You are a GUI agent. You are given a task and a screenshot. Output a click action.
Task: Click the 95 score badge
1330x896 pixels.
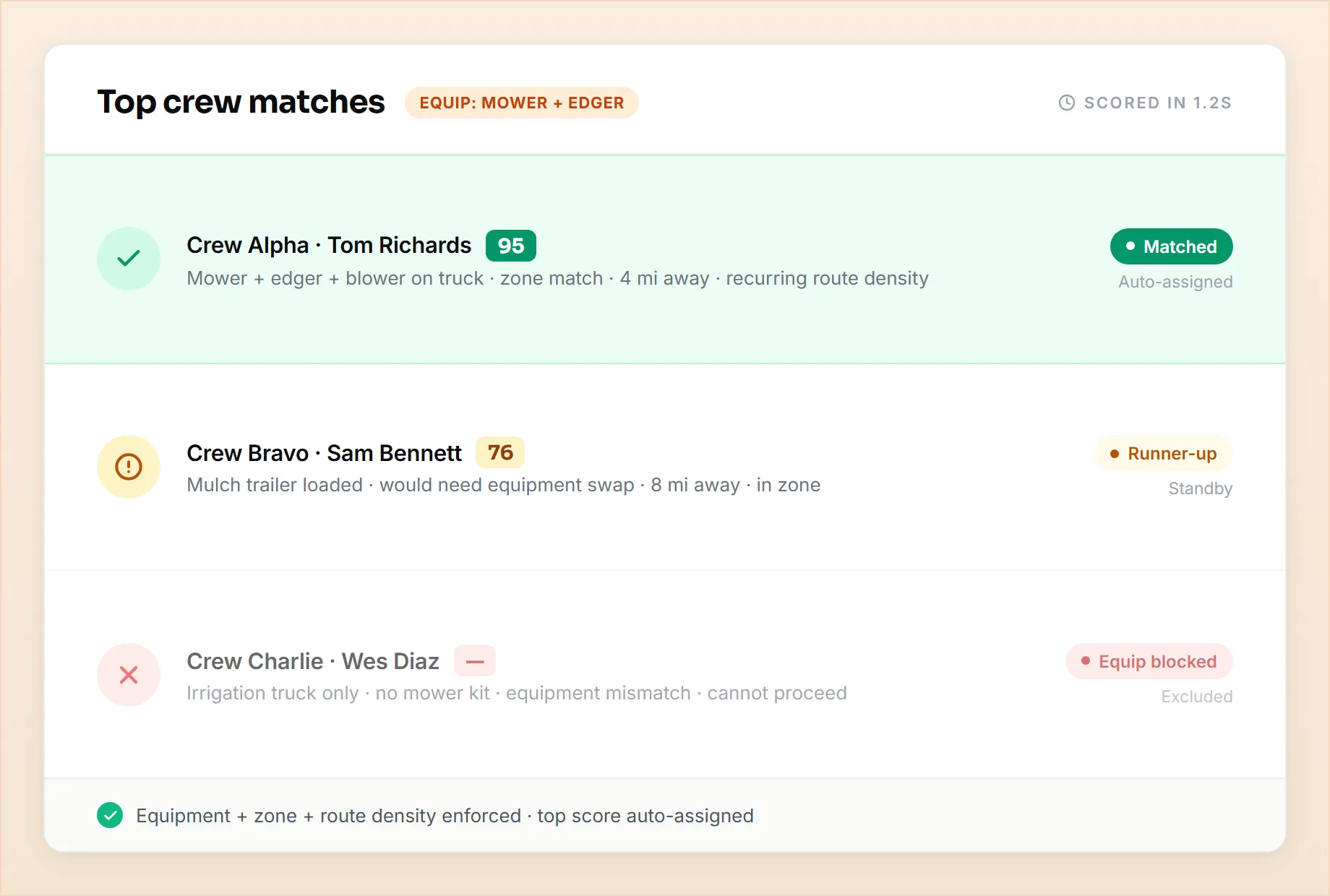(x=511, y=246)
